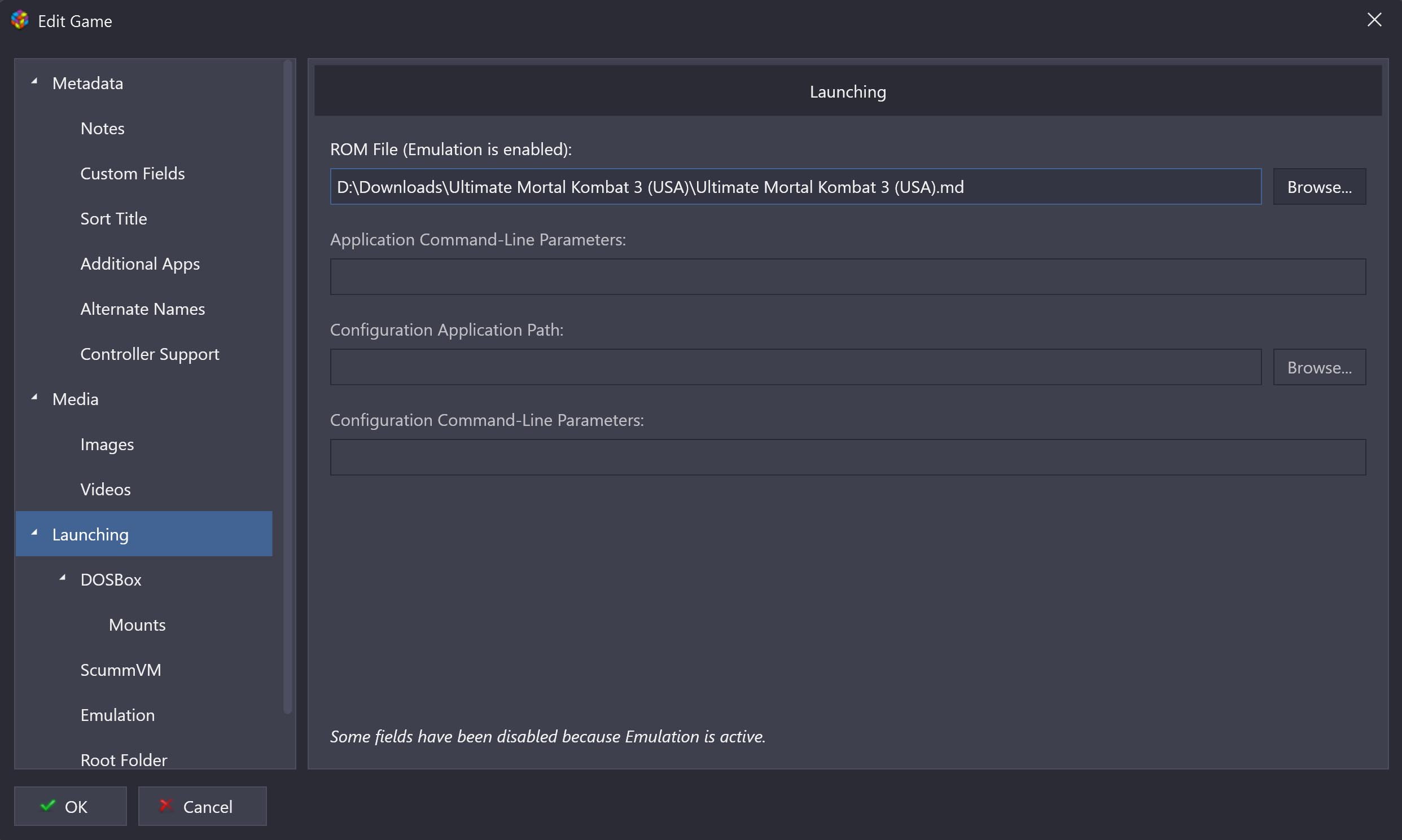Click Application Command-Line Parameters field
The width and height of the screenshot is (1402, 840).
point(848,277)
